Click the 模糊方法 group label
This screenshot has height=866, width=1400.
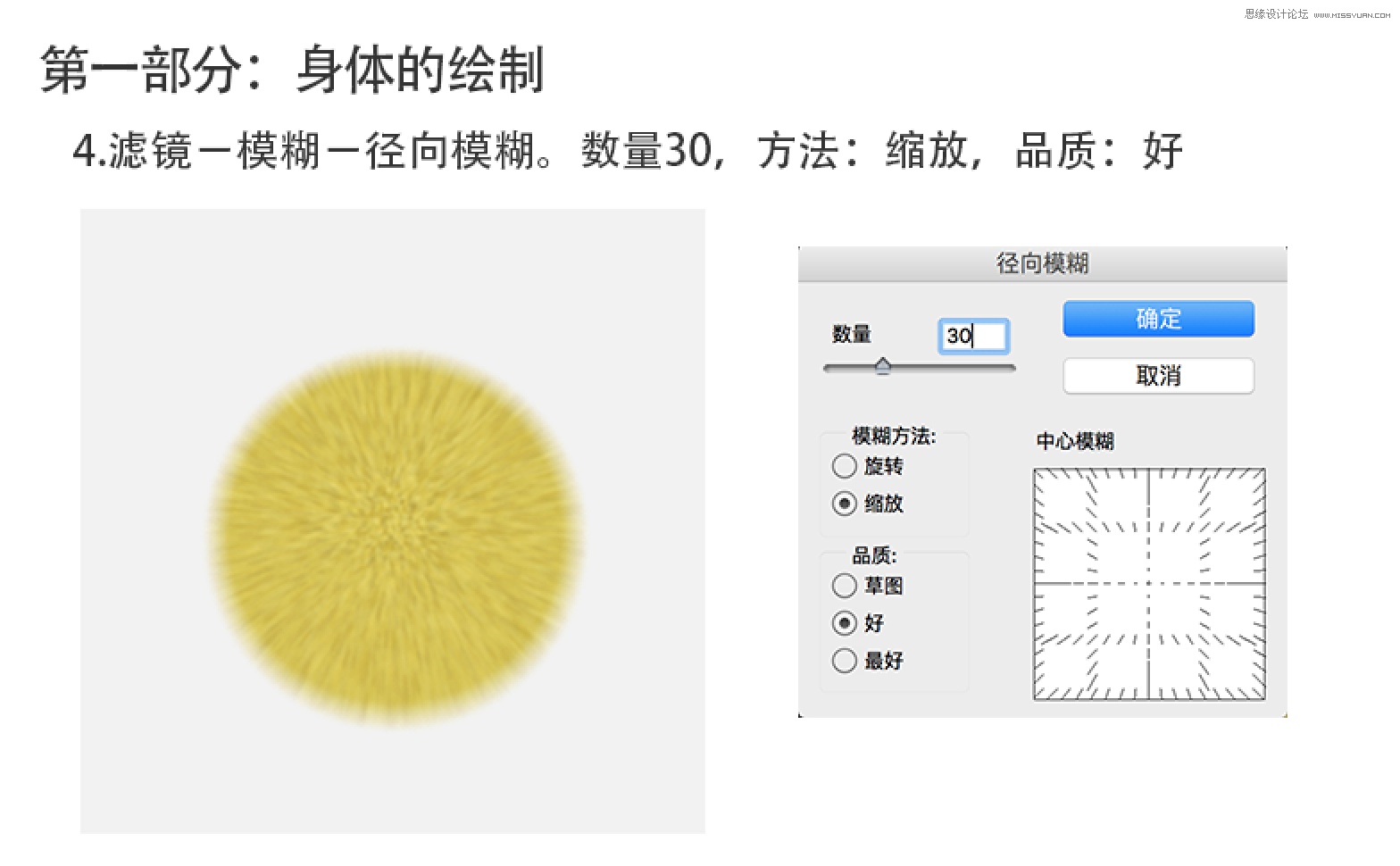point(894,437)
